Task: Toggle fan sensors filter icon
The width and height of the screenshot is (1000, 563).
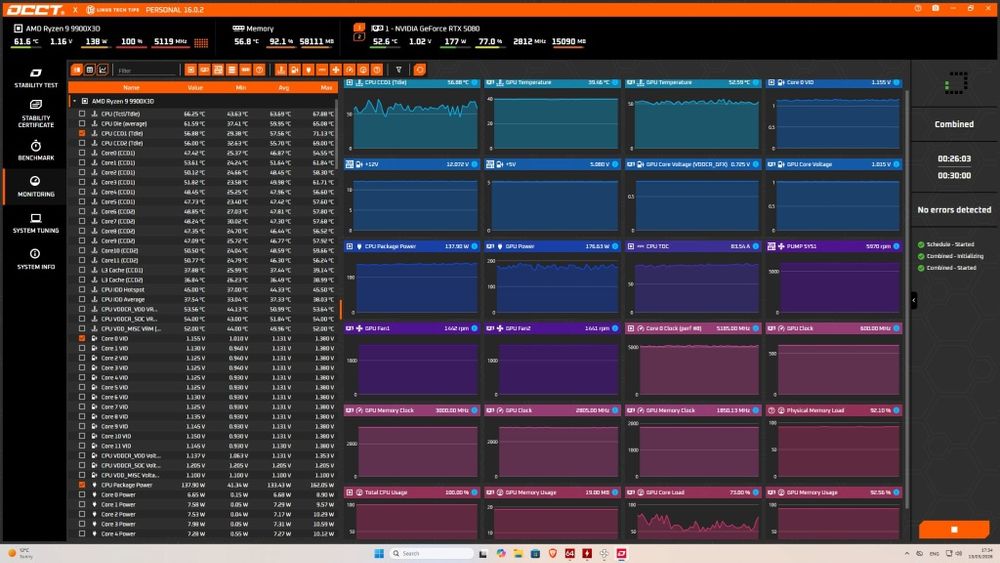Action: (x=335, y=69)
